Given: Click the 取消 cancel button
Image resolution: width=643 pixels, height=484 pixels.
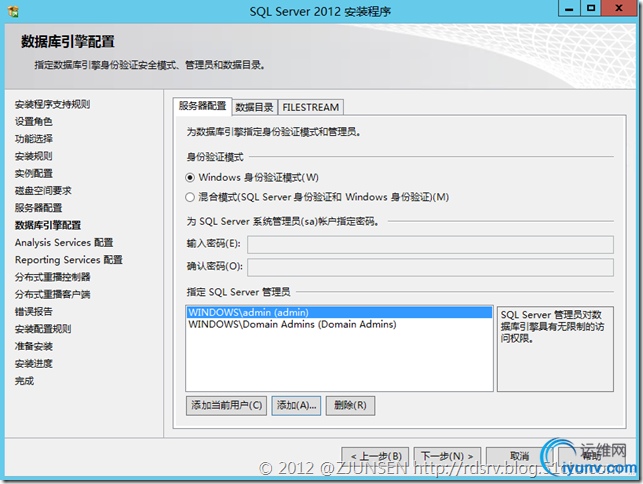Looking at the screenshot, I should tap(519, 456).
